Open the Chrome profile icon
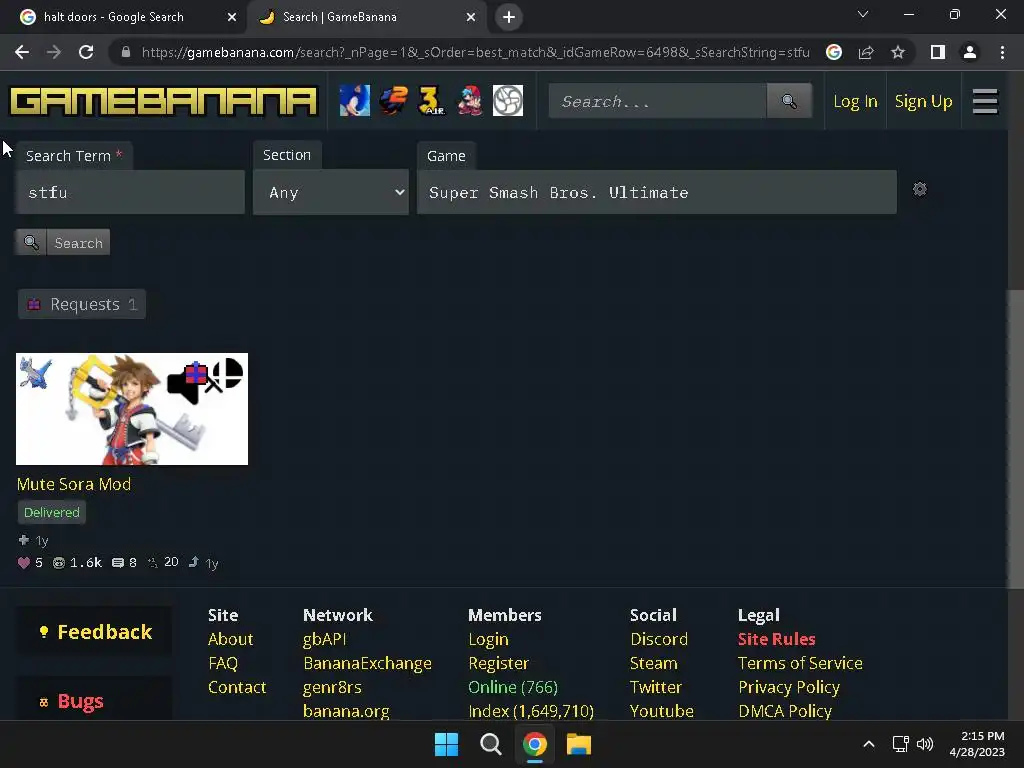The image size is (1024, 768). (x=970, y=52)
